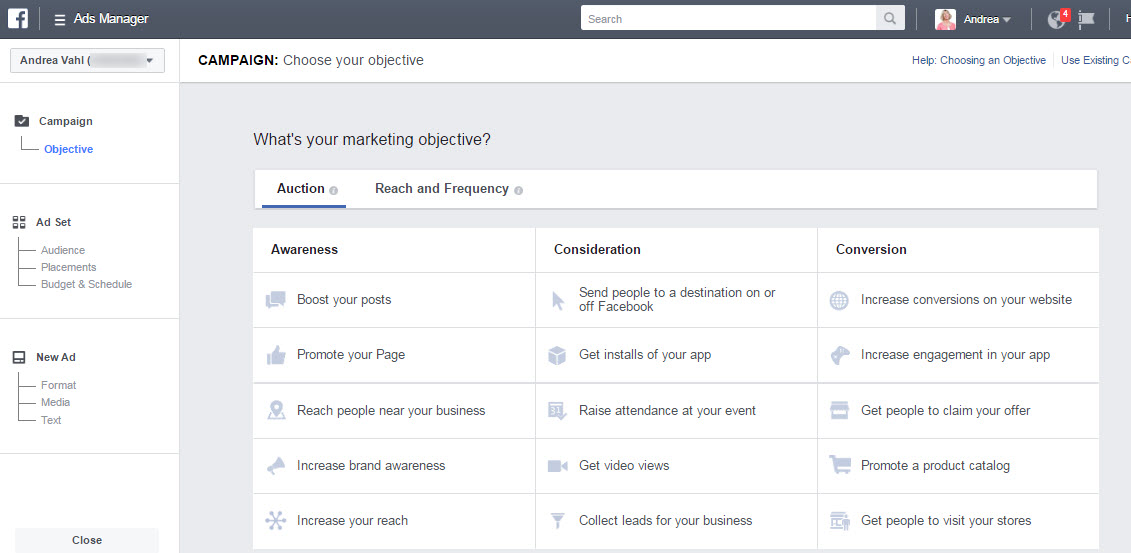Click the search magnifier button

890,19
